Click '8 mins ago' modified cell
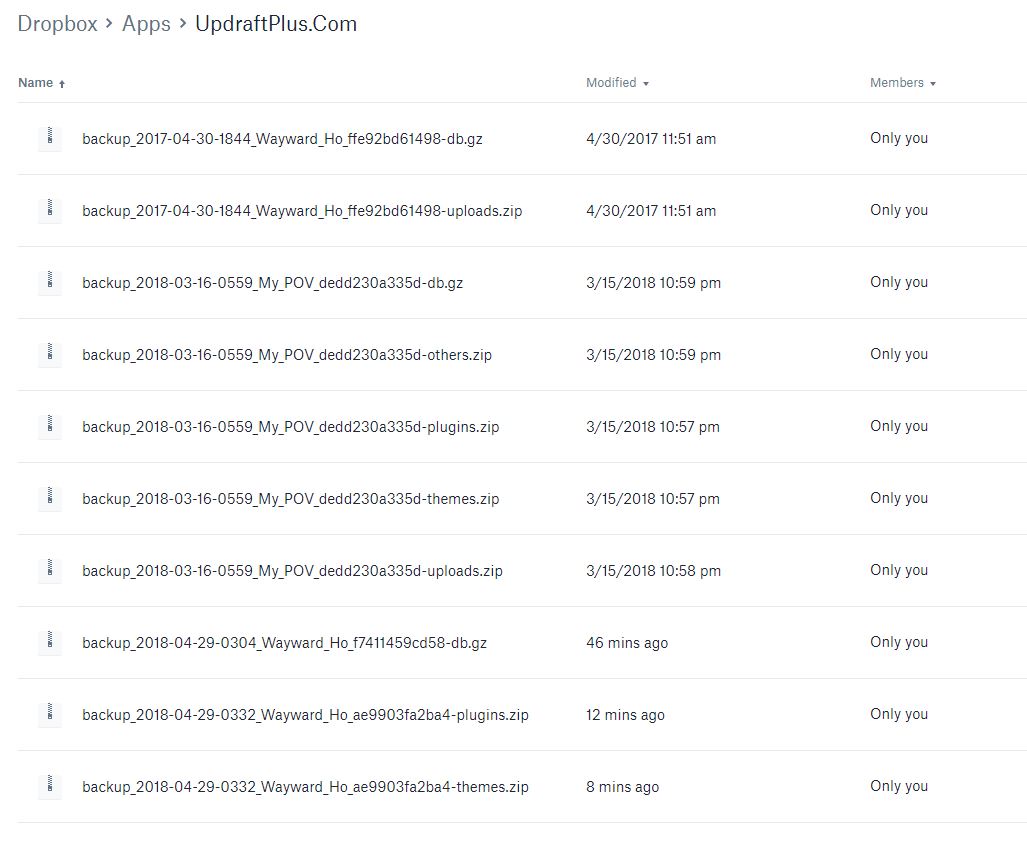 [x=622, y=787]
